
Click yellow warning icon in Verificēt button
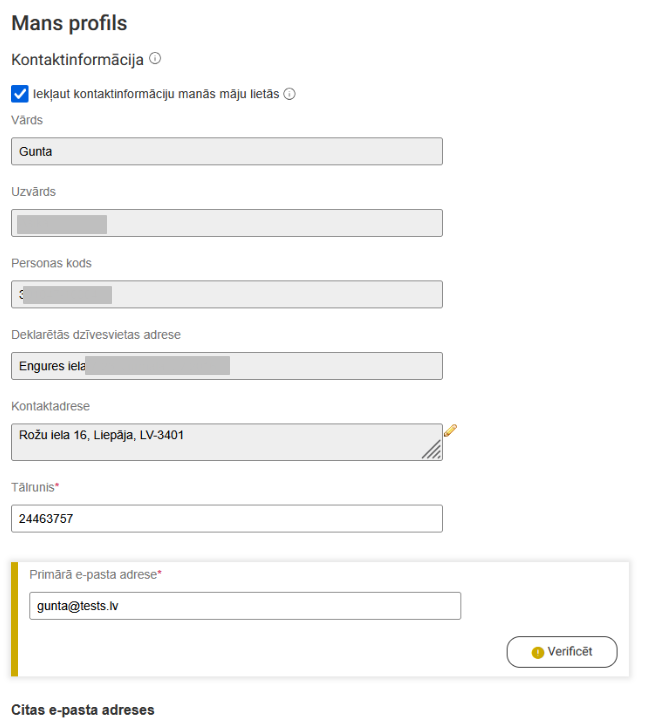[x=537, y=652]
